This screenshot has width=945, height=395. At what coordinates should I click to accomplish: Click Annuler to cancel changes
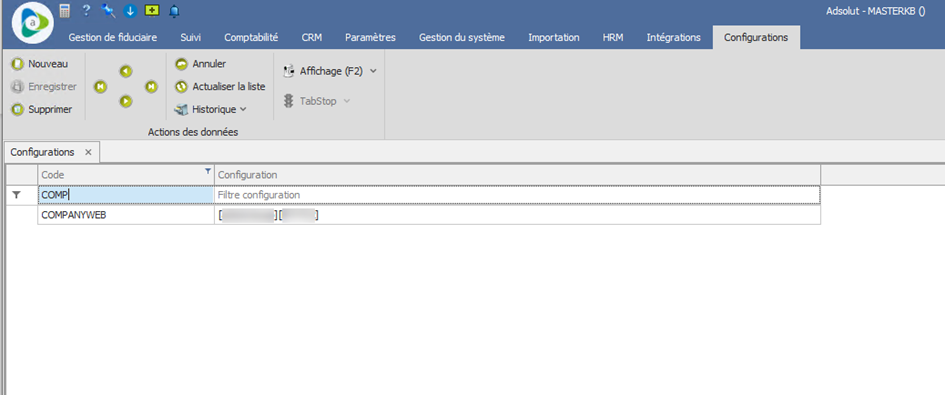[201, 64]
